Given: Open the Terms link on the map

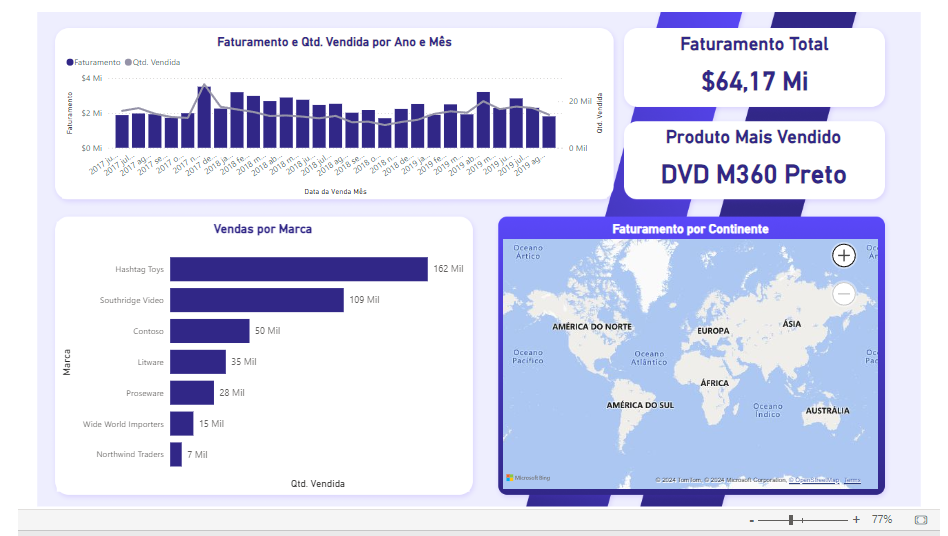Looking at the screenshot, I should tap(852, 480).
